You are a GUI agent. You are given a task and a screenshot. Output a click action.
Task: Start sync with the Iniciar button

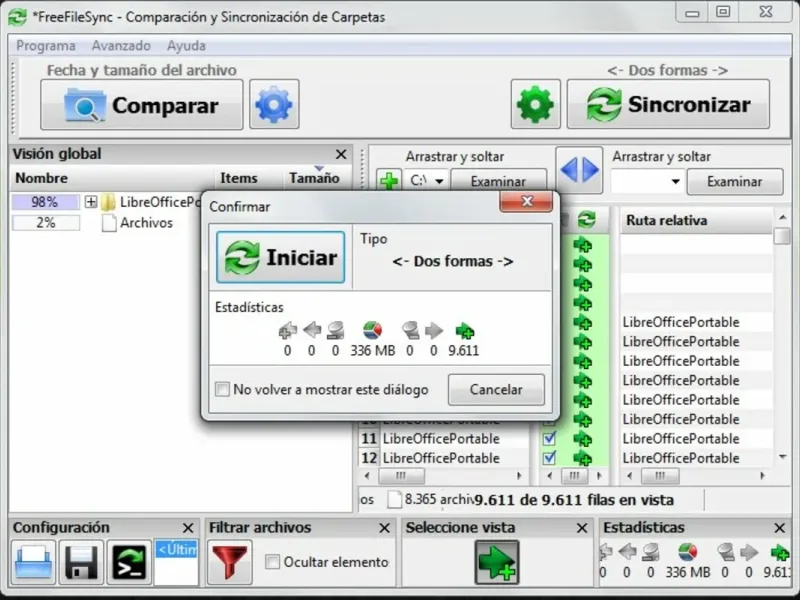tap(281, 257)
